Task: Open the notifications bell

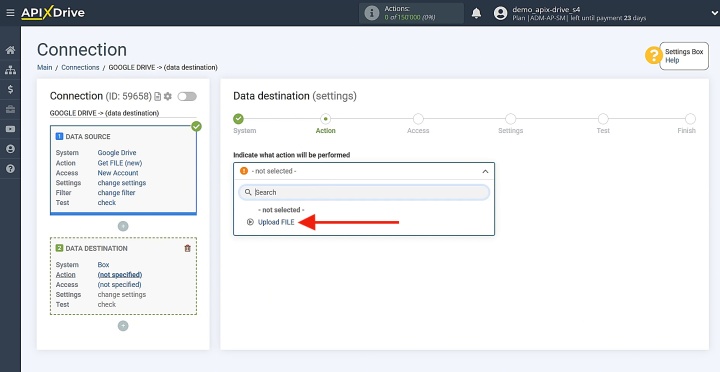Action: click(477, 13)
